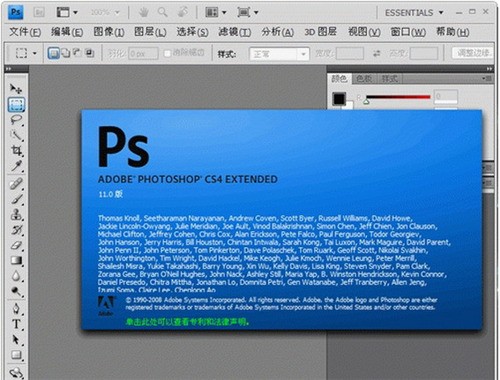Click the red R color slider

(x=398, y=97)
